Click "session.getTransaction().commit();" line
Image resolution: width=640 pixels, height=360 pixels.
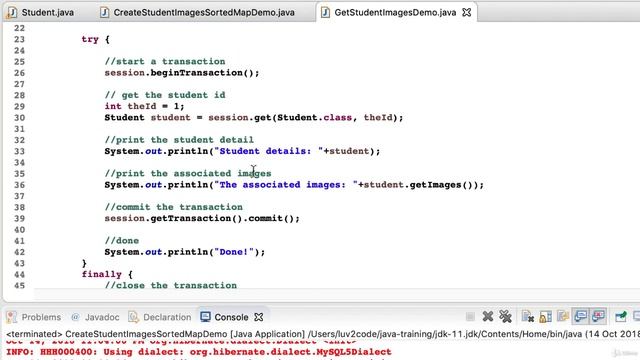pos(202,218)
